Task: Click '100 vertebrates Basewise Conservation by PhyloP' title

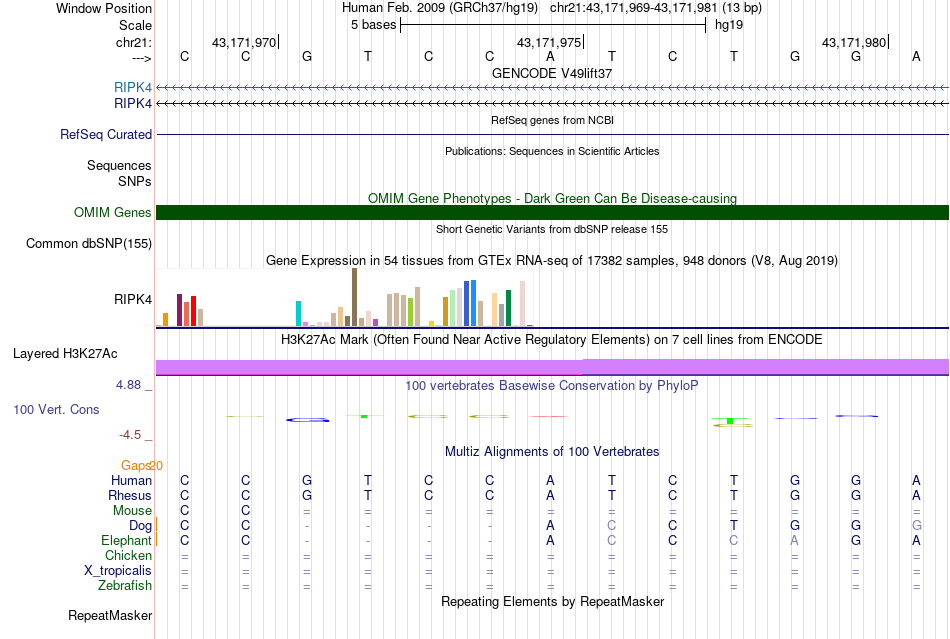Action: [552, 385]
